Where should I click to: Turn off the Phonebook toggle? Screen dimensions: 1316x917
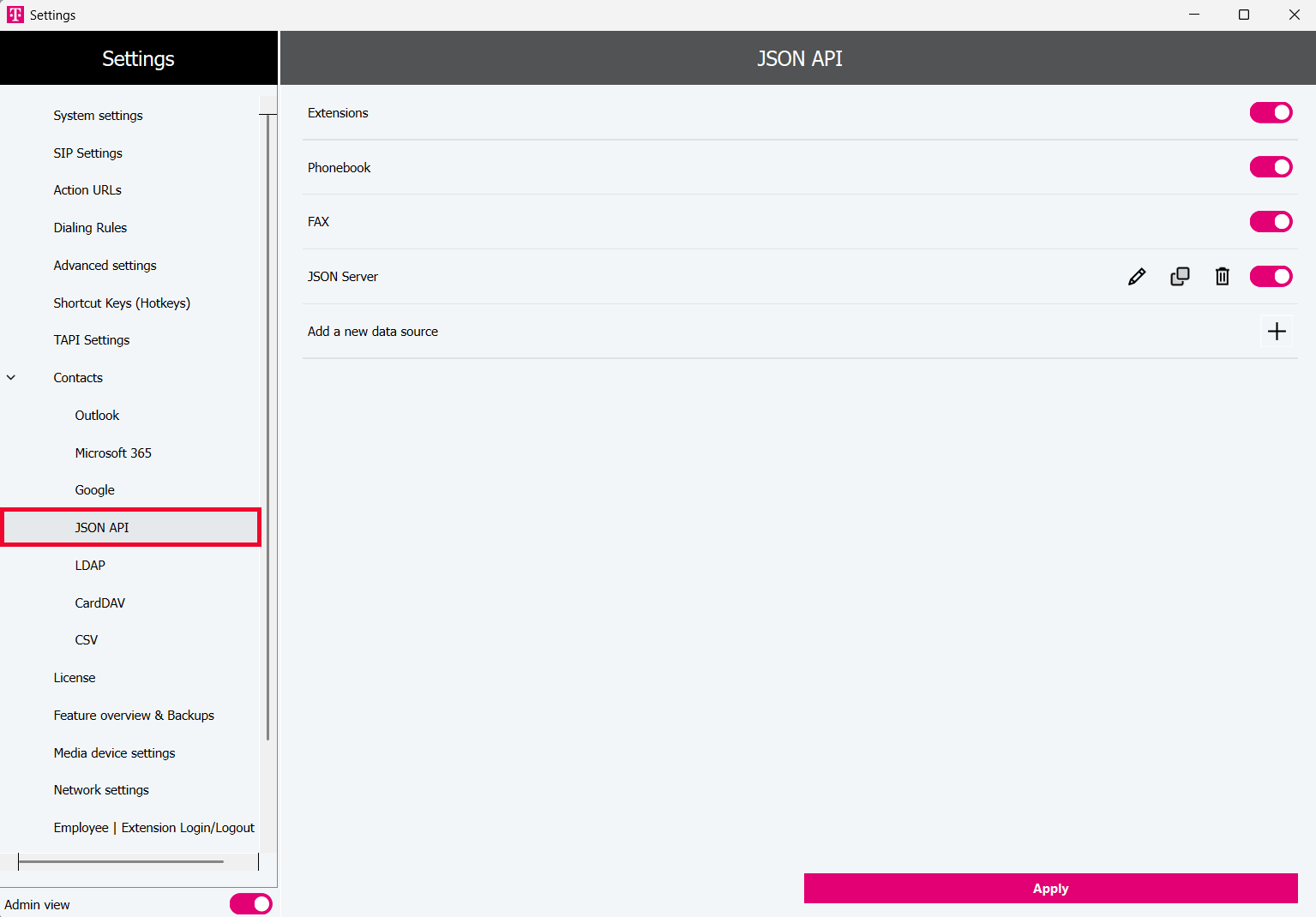1271,167
